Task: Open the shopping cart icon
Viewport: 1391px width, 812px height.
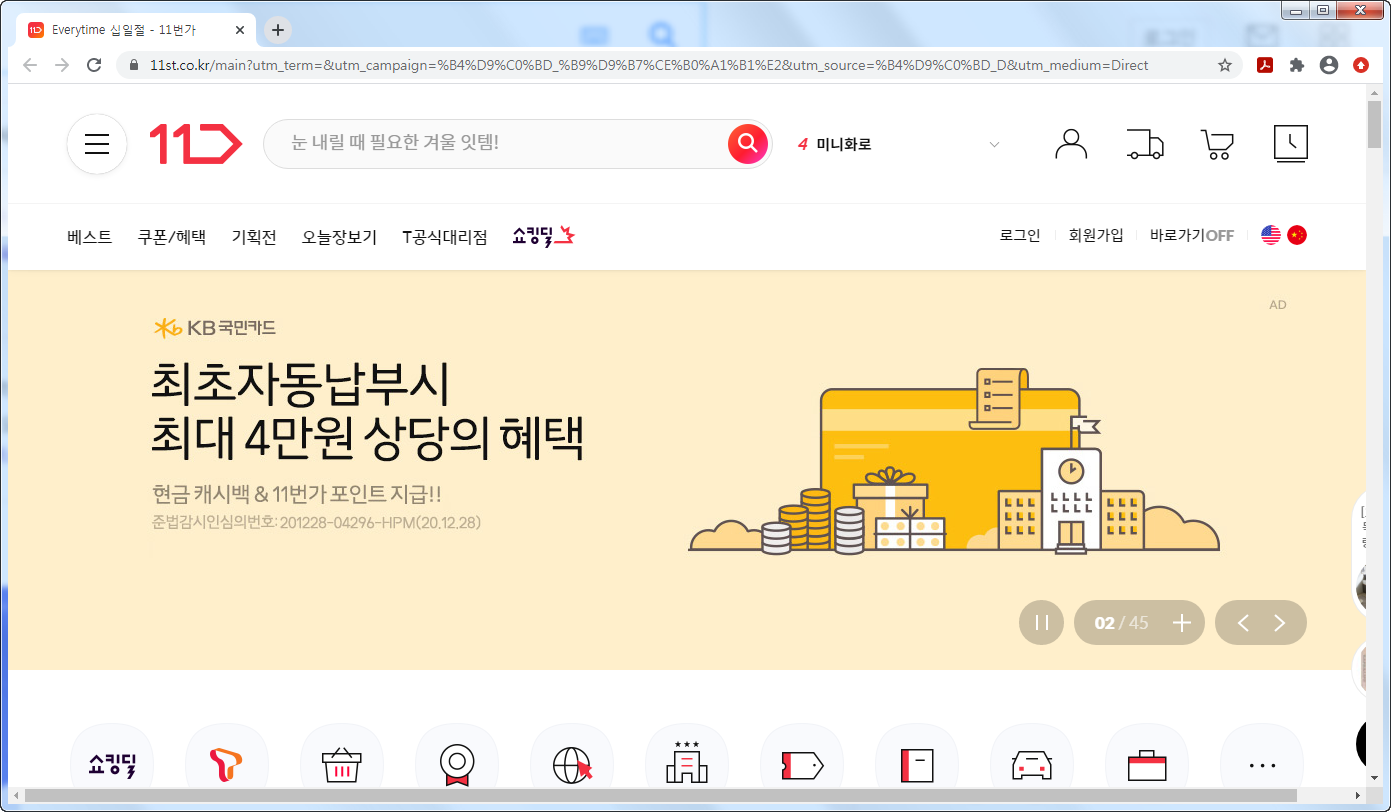Action: click(x=1217, y=144)
